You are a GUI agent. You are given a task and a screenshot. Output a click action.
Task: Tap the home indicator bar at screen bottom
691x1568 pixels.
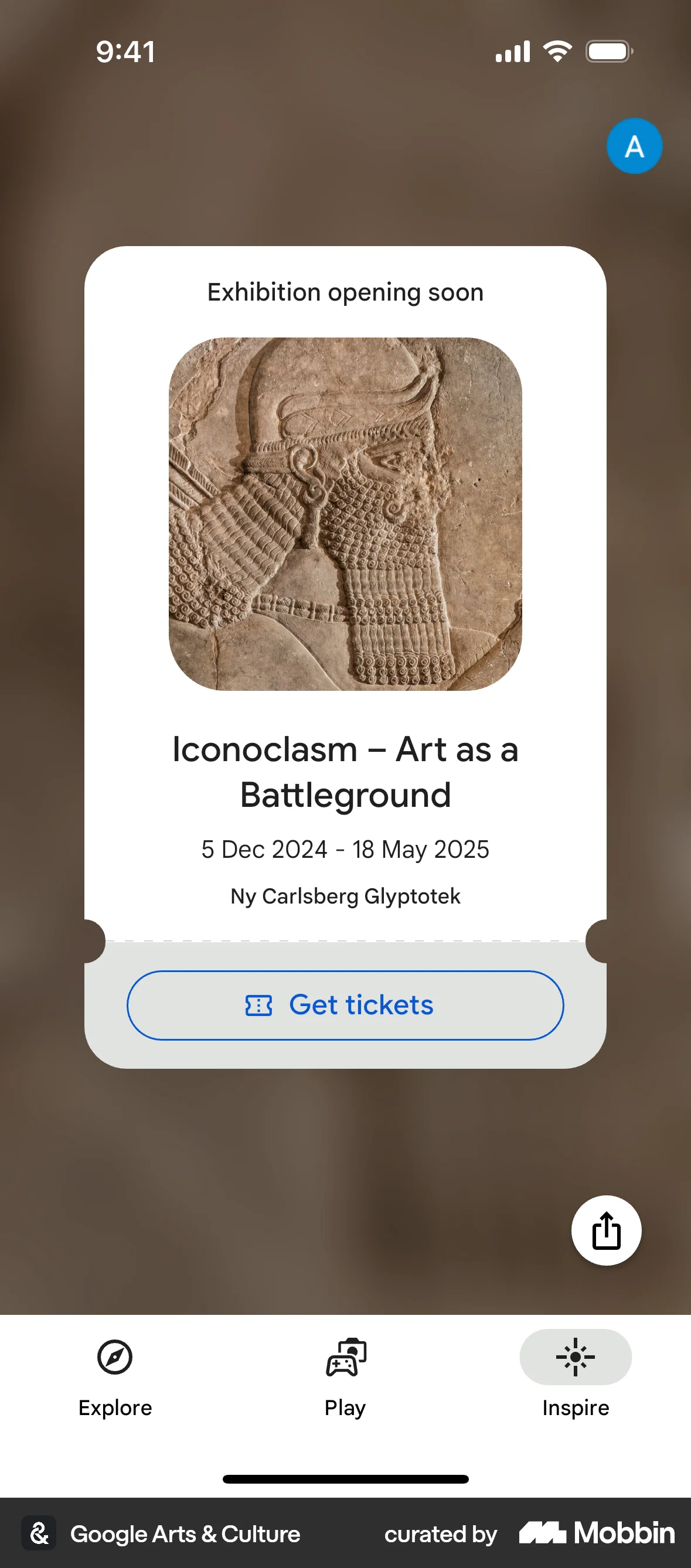[x=345, y=1478]
